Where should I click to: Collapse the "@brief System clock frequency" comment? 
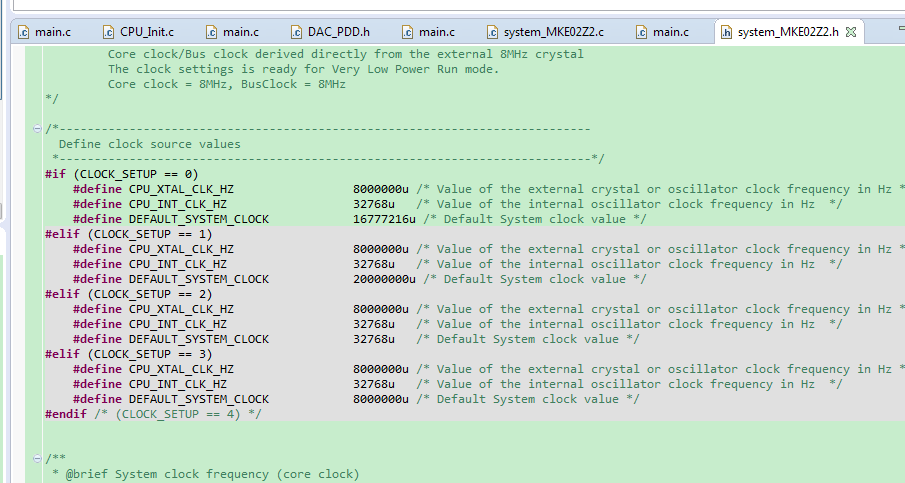[38, 459]
